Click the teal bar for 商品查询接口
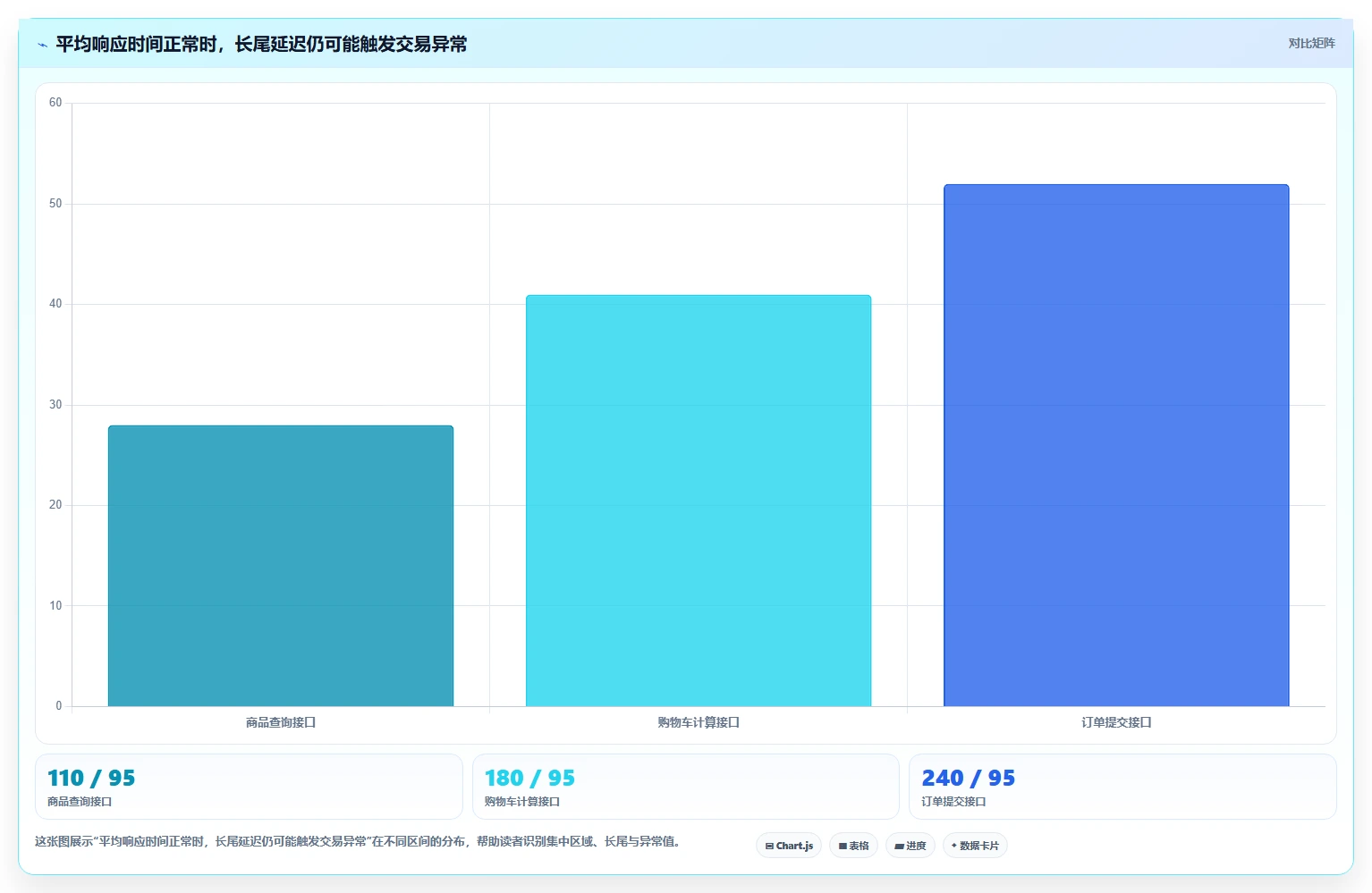The width and height of the screenshot is (1372, 893). pos(281,566)
